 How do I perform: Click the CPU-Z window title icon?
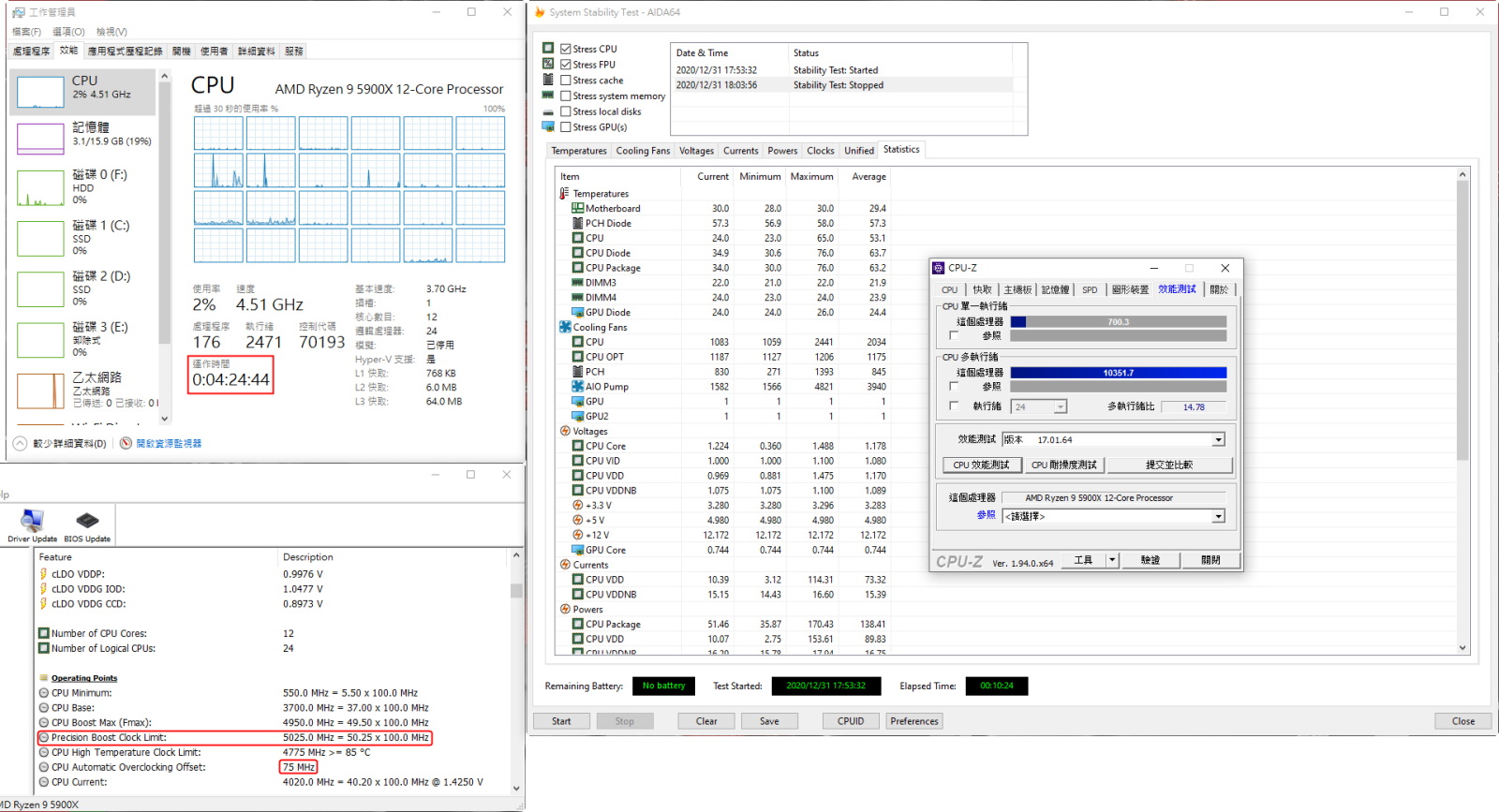pos(939,268)
